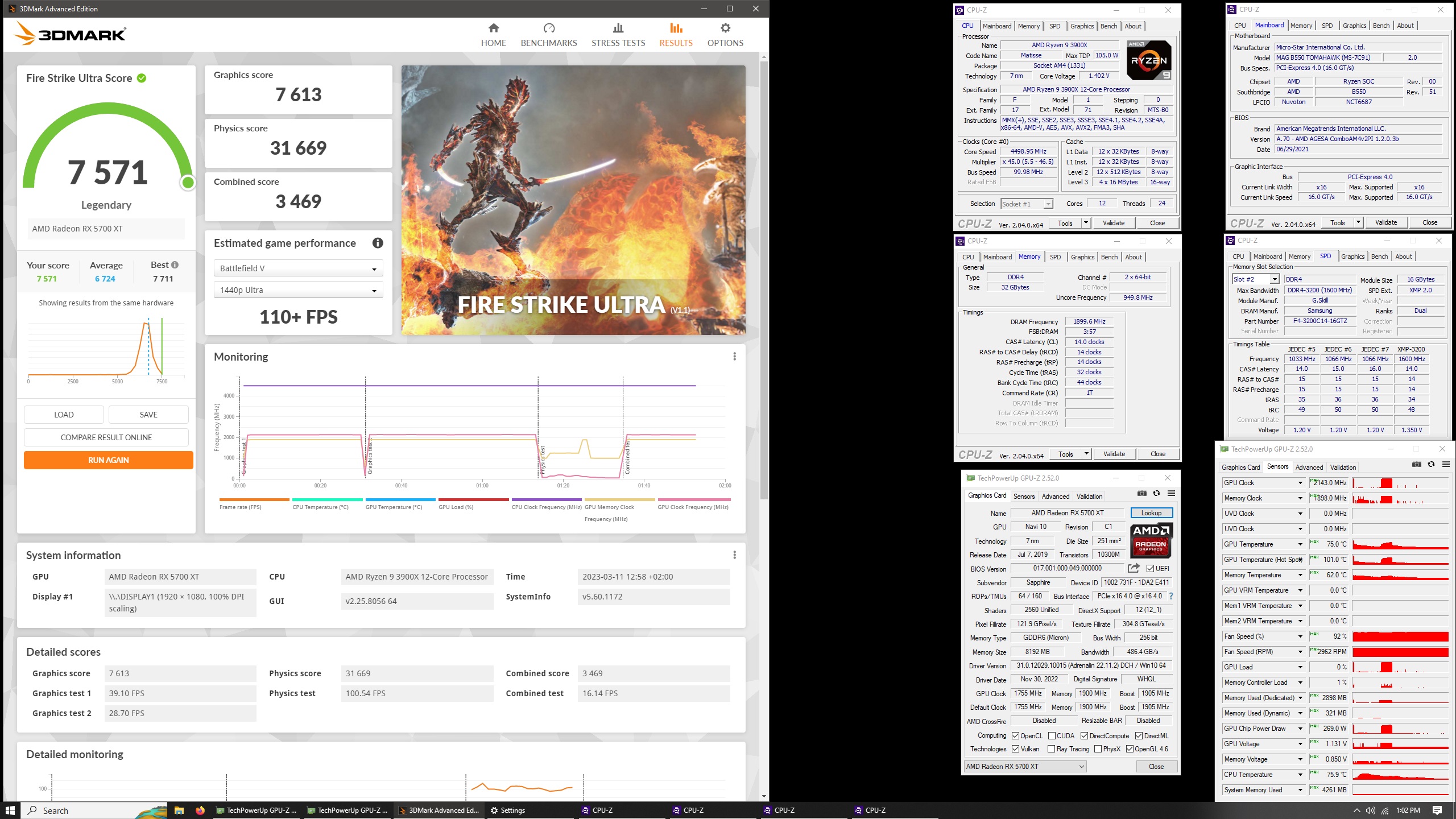Open the Battlefield V game dropdown
This screenshot has height=819, width=1456.
coord(298,268)
